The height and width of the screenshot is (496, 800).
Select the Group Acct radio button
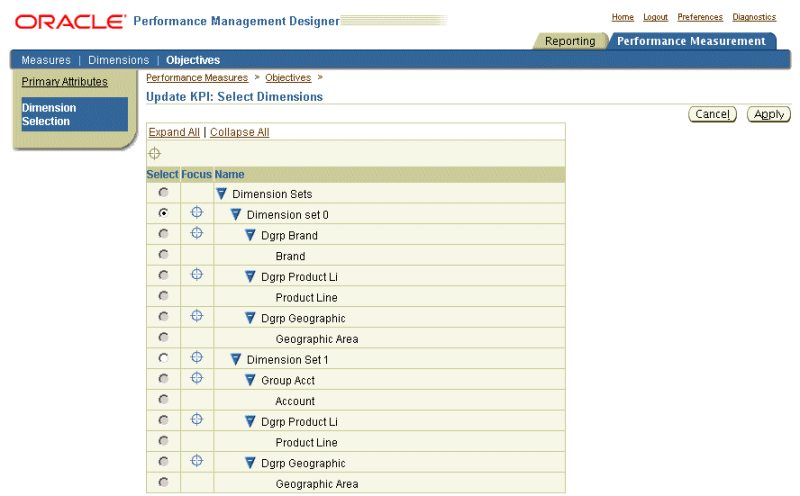tap(163, 379)
